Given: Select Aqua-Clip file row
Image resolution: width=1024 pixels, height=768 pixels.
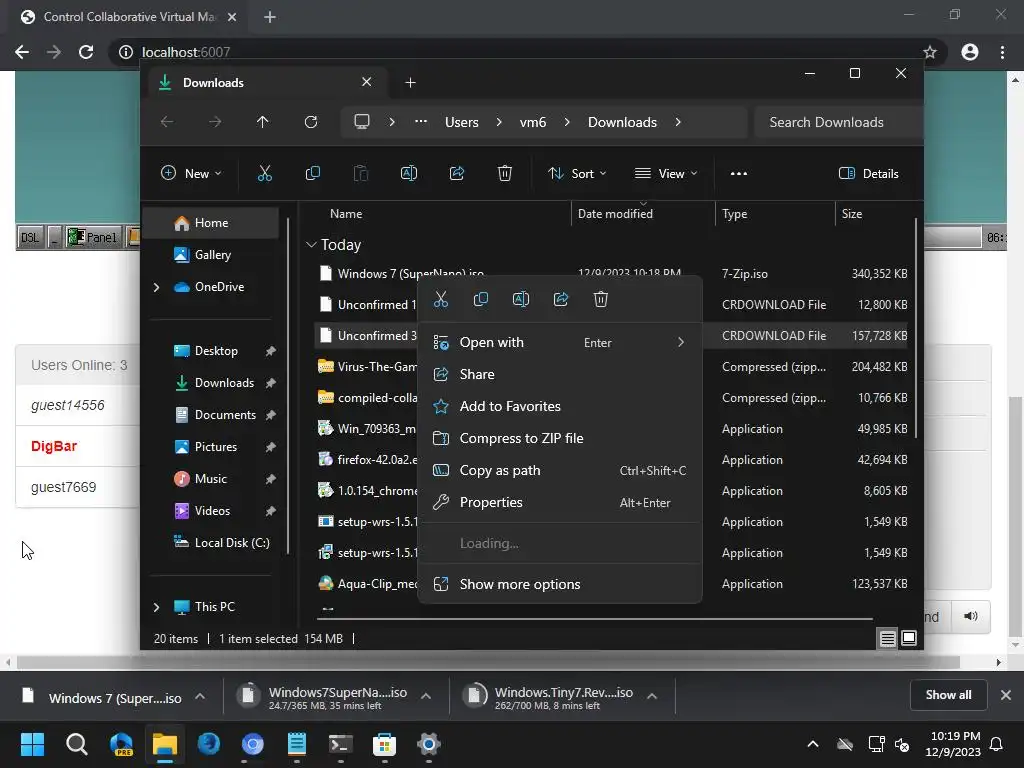Looking at the screenshot, I should [x=366, y=584].
